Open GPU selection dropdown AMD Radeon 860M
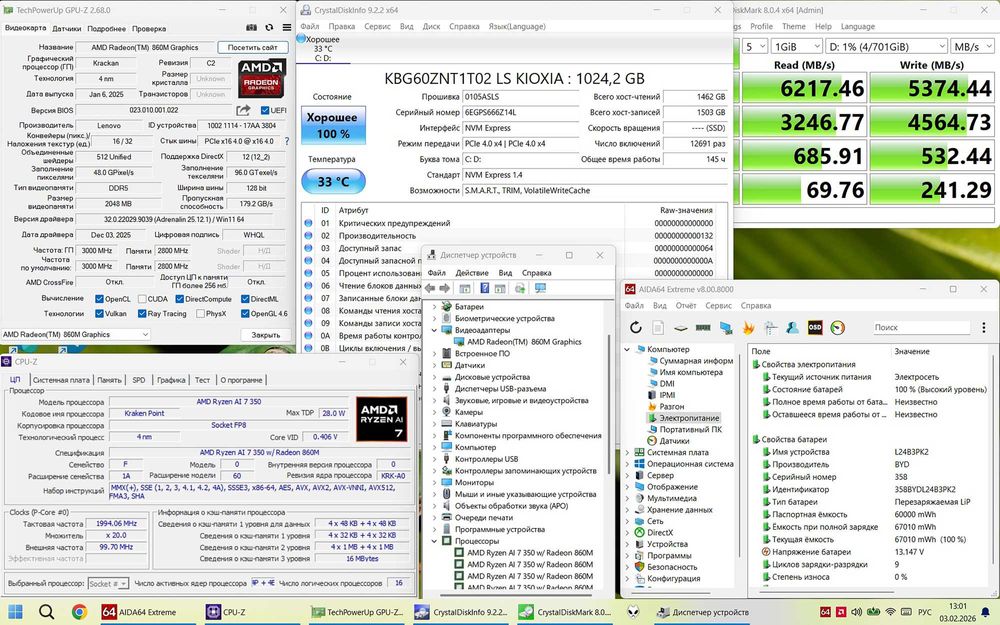Screen dimensions: 1000x625 pos(75,334)
